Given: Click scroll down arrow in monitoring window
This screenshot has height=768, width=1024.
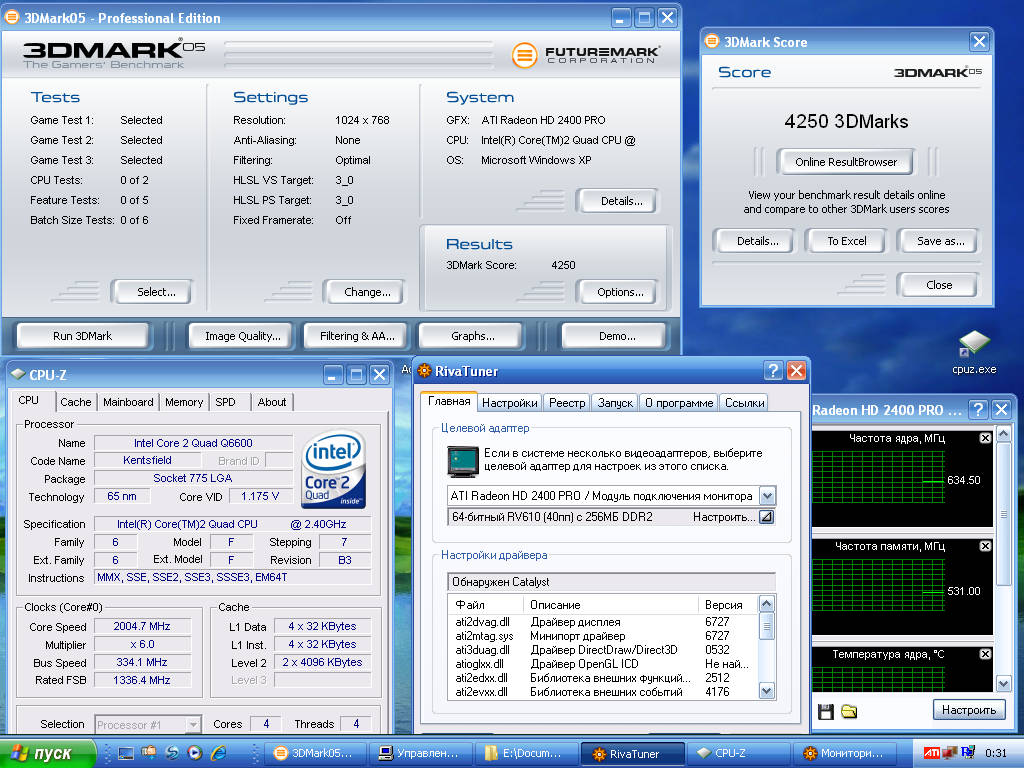Looking at the screenshot, I should [x=1003, y=684].
